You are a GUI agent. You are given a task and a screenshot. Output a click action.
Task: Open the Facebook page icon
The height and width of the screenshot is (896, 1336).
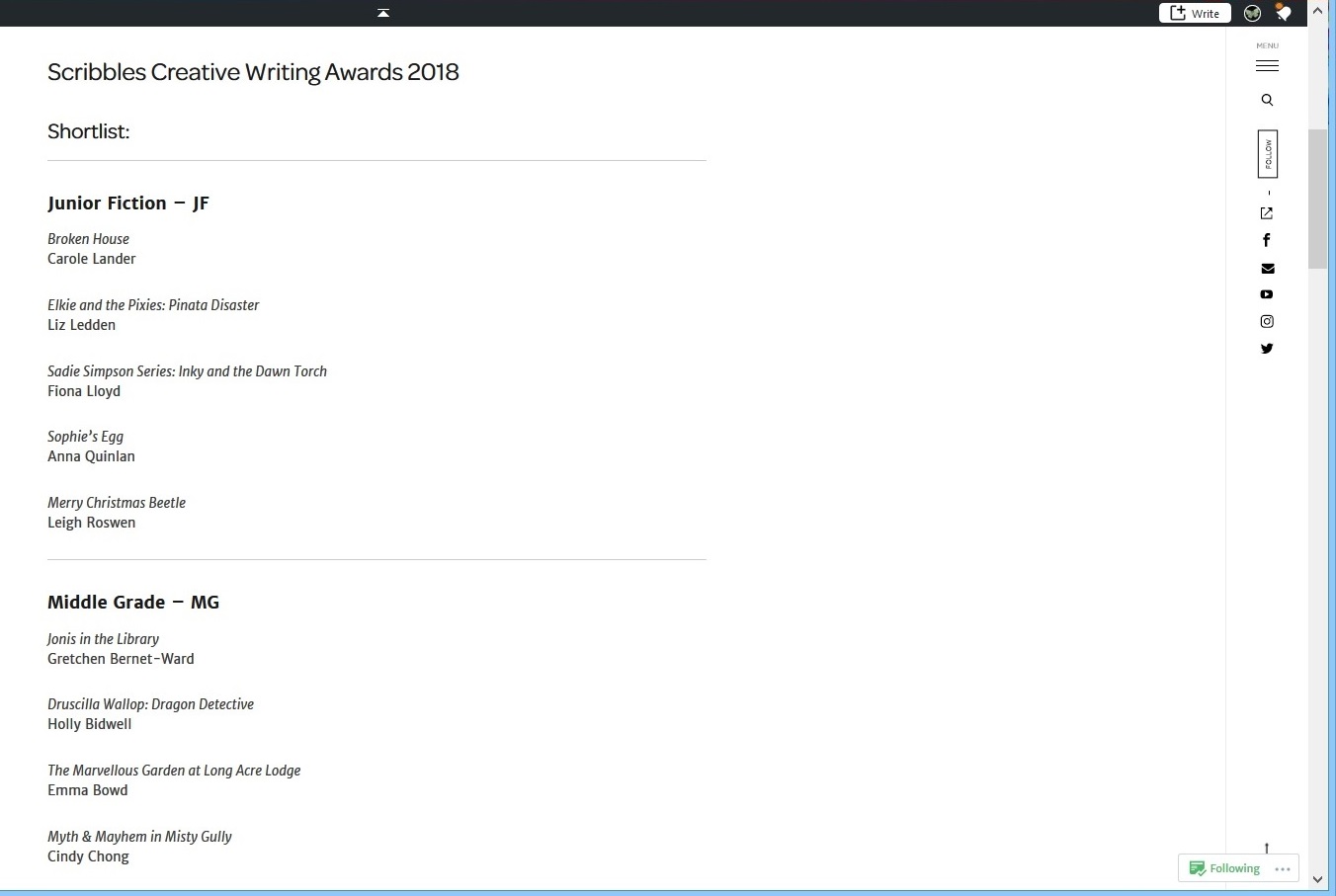pyautogui.click(x=1267, y=239)
